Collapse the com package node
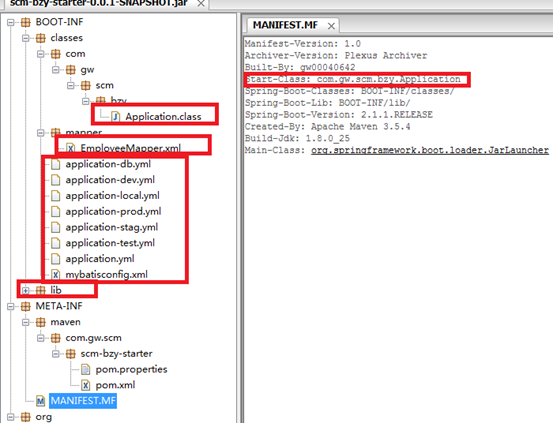553x423 pixels. [41, 54]
